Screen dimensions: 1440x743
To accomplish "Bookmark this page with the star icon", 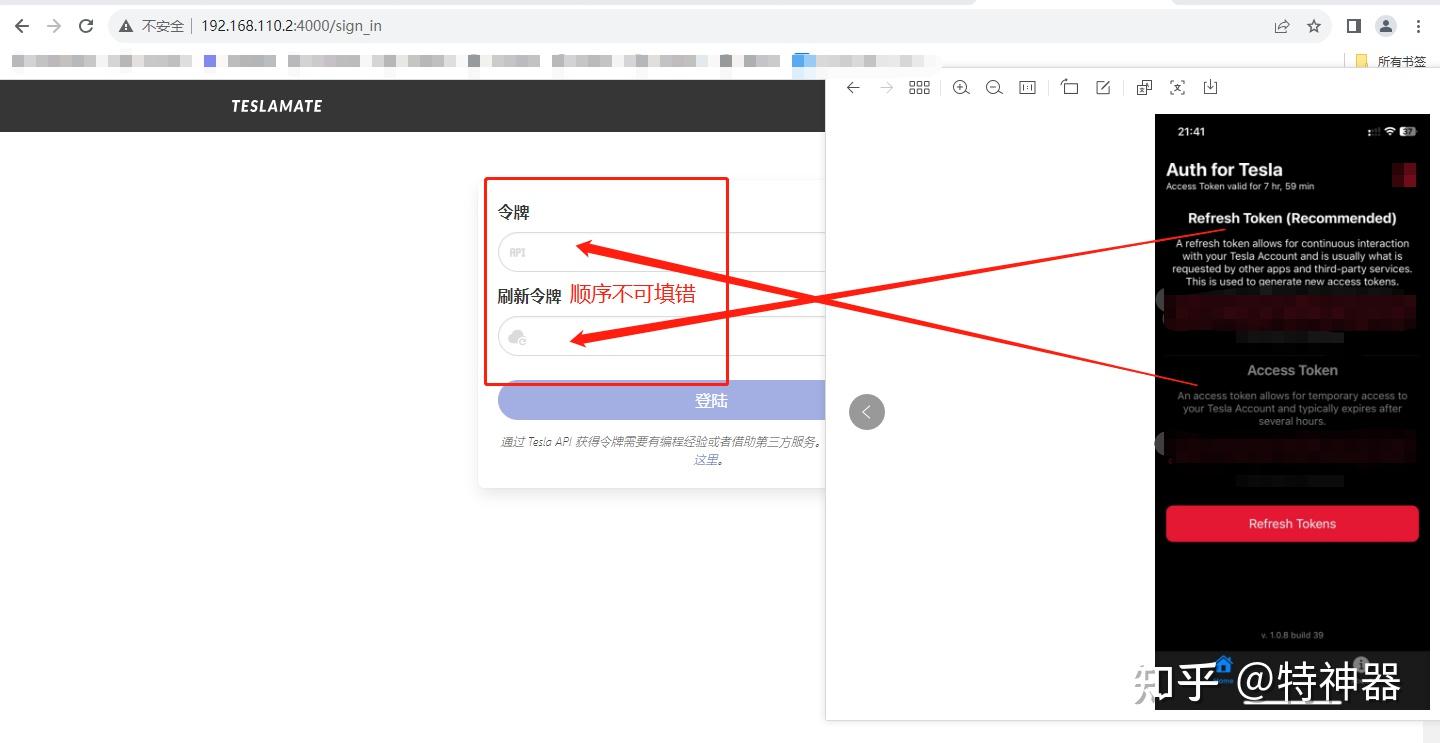I will [1314, 26].
